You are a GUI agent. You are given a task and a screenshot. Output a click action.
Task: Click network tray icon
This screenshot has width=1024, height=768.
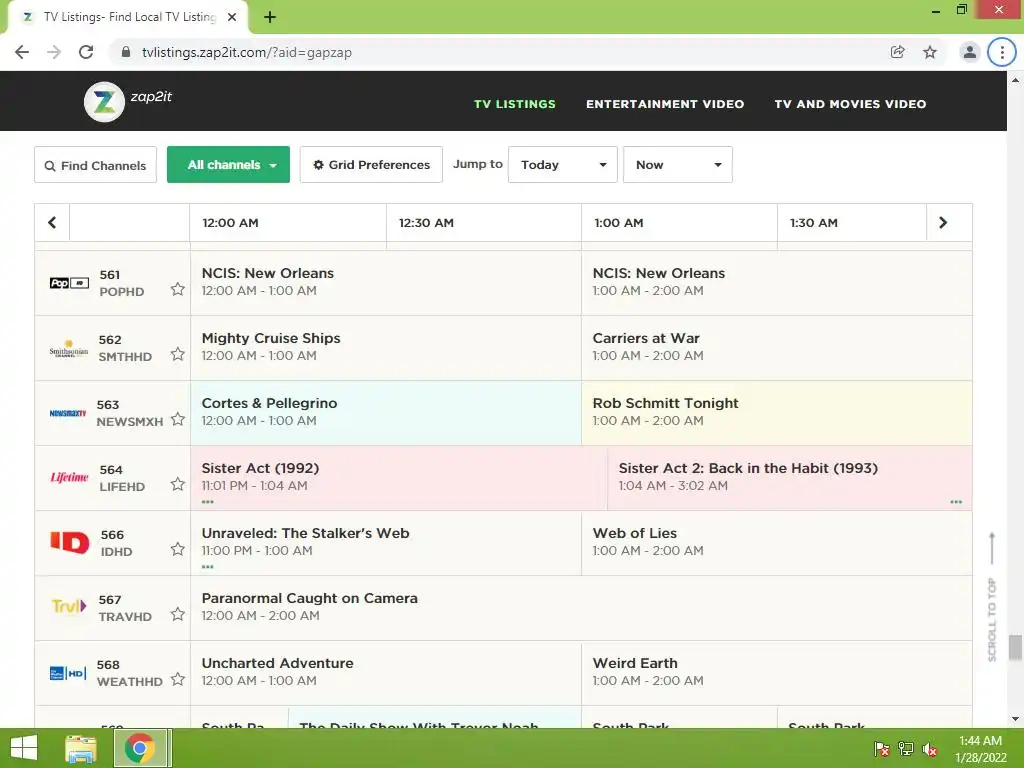(906, 748)
